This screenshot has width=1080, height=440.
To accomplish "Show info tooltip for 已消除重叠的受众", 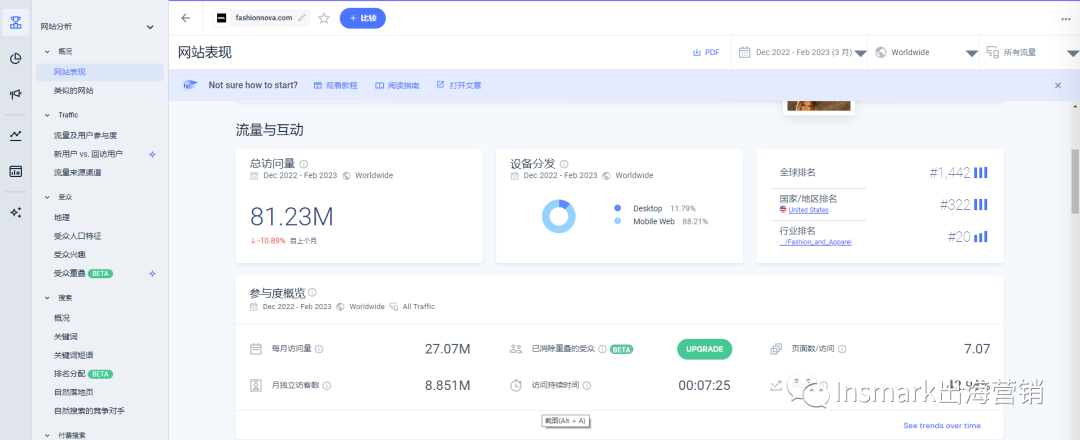I will [602, 349].
